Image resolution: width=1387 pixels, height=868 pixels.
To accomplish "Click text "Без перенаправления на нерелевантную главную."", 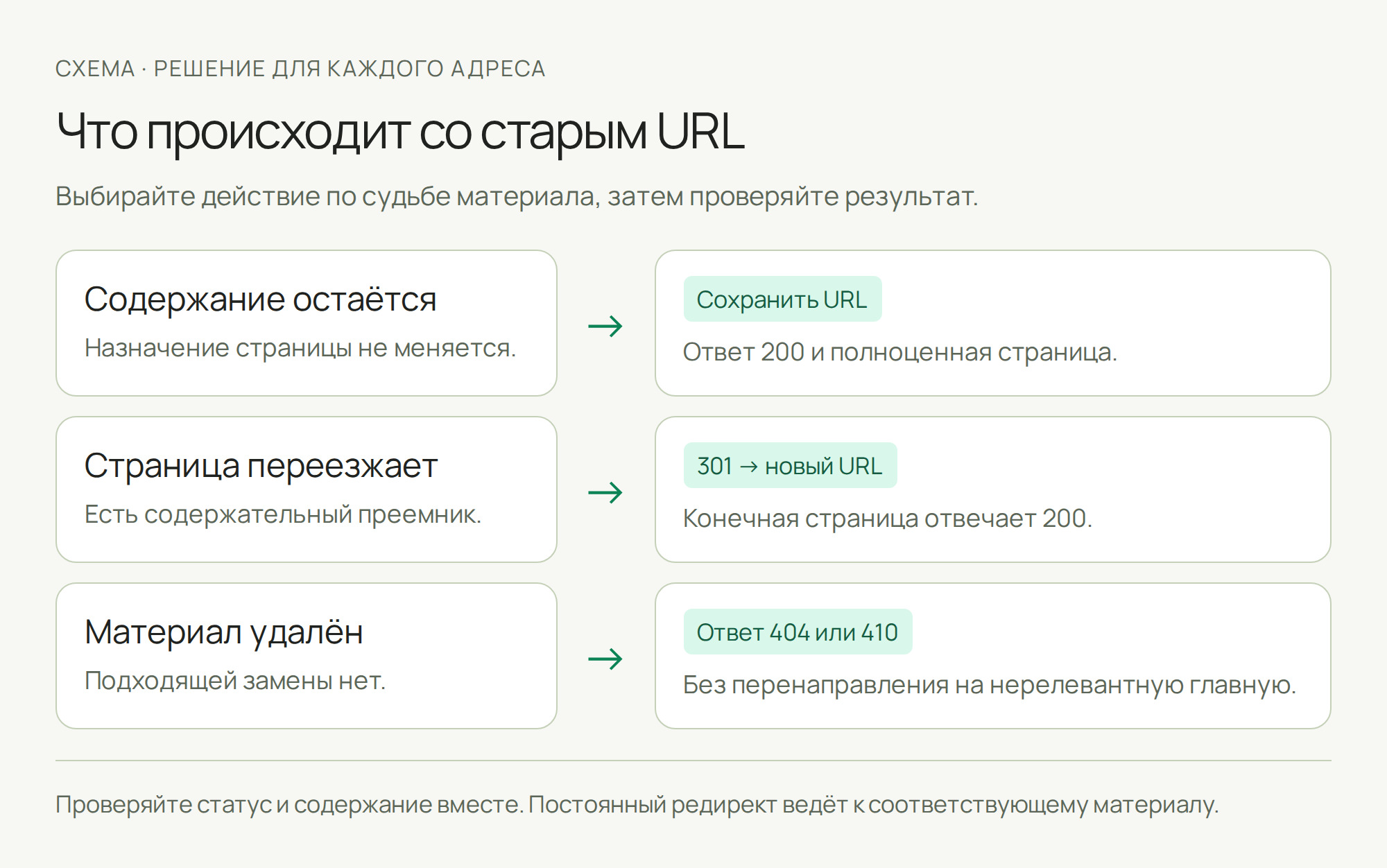I will pyautogui.click(x=990, y=685).
